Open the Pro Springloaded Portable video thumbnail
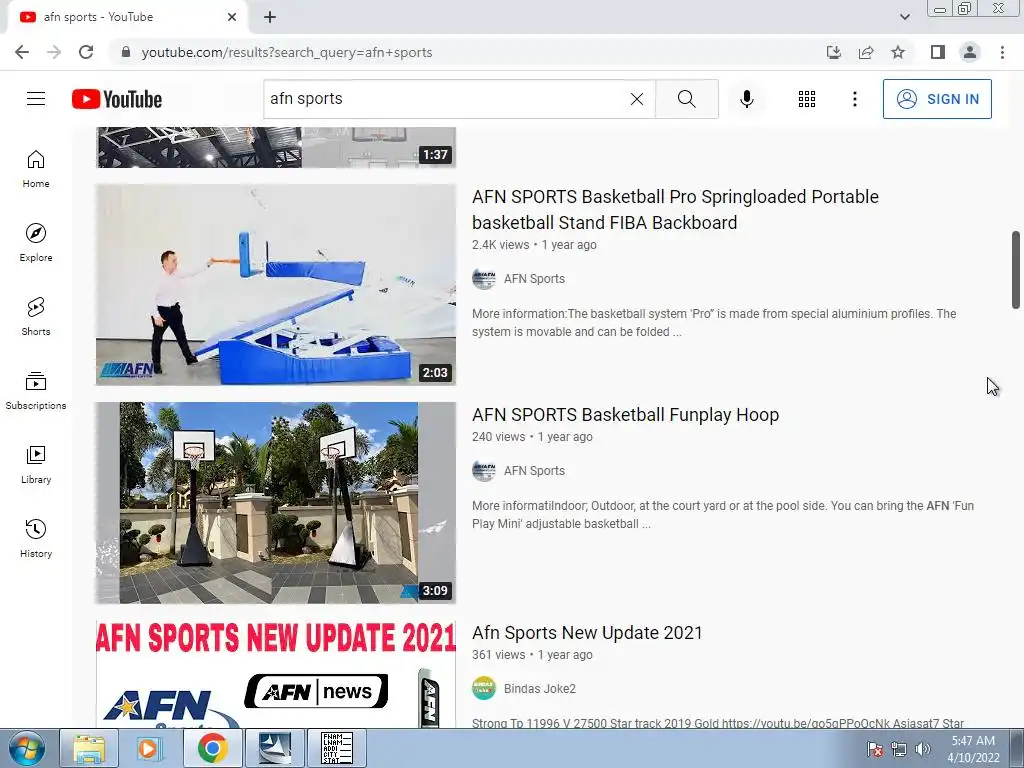Image resolution: width=1024 pixels, height=768 pixels. pyautogui.click(x=276, y=285)
